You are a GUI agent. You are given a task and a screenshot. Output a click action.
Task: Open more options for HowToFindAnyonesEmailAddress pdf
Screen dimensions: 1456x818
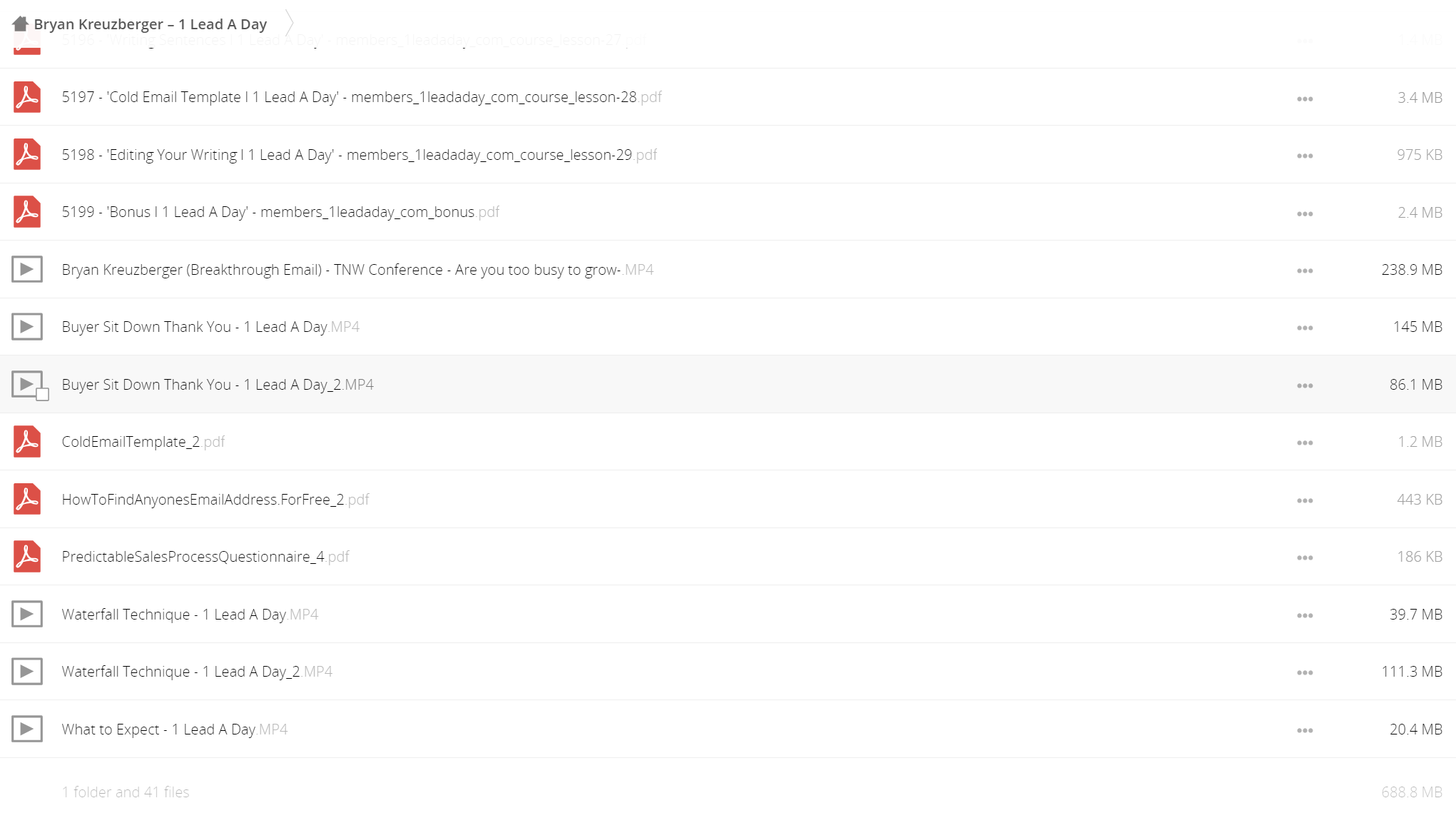point(1305,500)
